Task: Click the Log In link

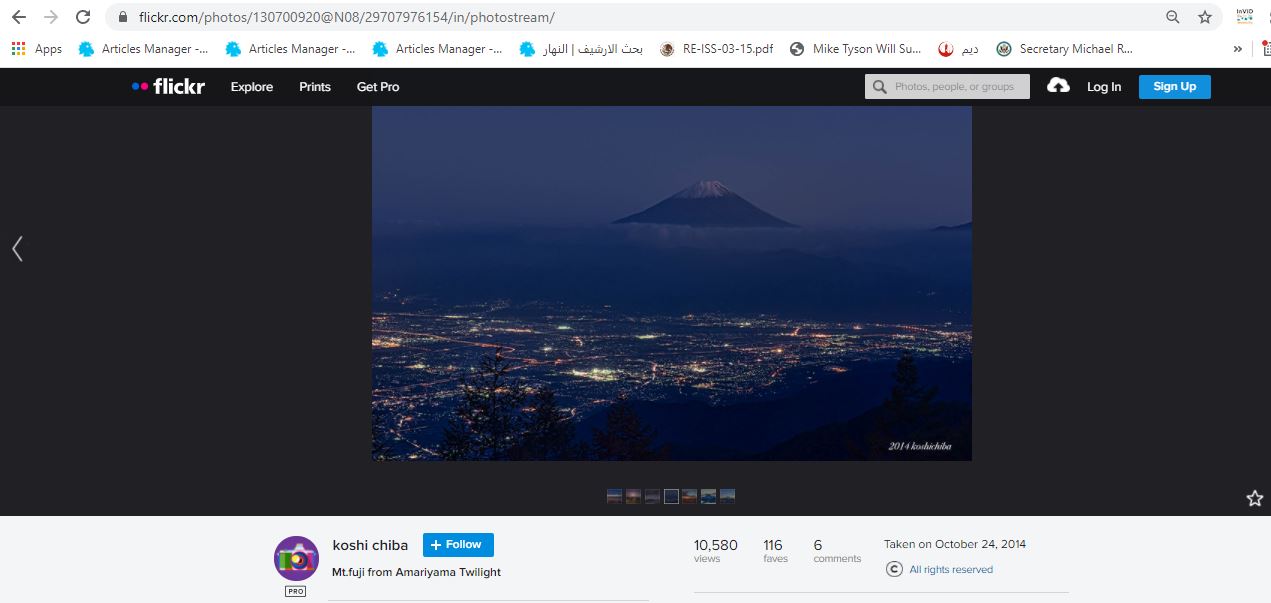Action: 1104,87
